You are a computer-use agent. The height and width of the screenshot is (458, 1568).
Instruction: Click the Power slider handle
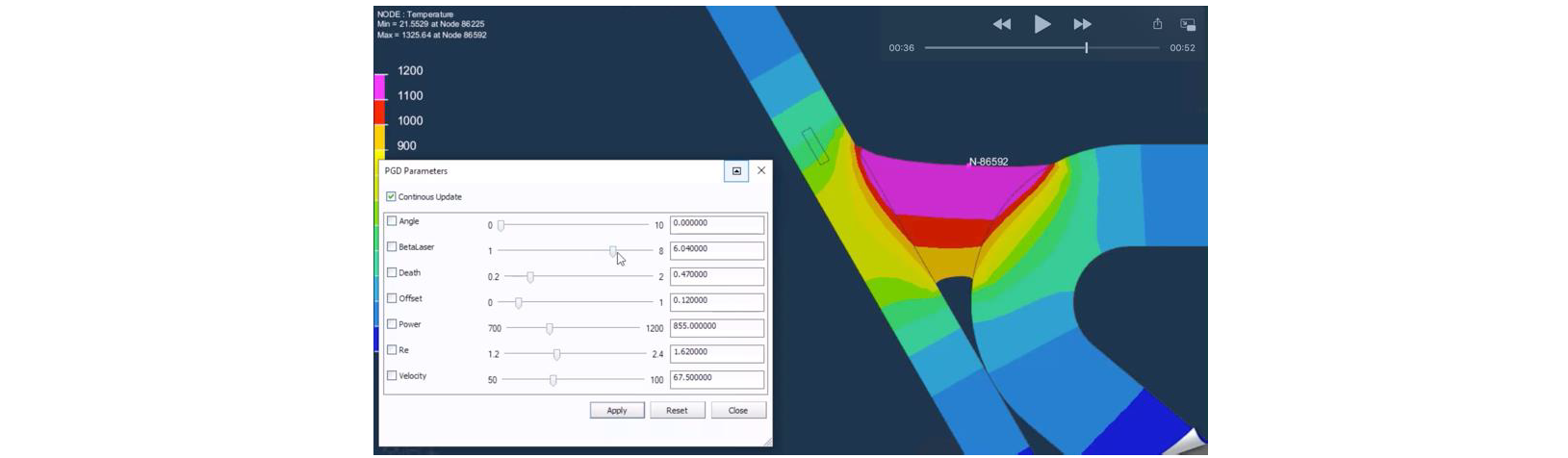click(x=550, y=329)
